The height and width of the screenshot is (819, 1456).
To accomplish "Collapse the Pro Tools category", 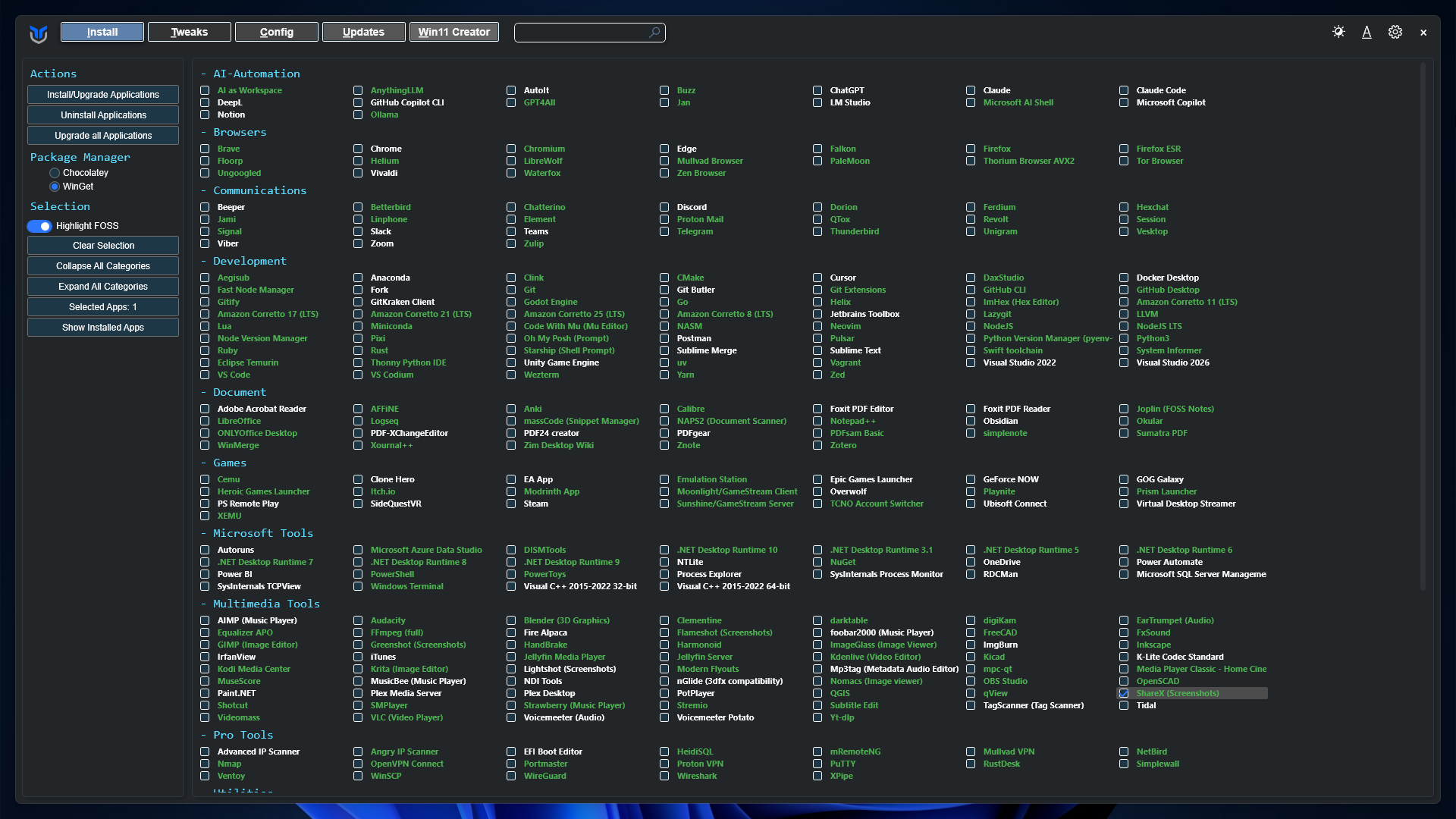I will [237, 735].
